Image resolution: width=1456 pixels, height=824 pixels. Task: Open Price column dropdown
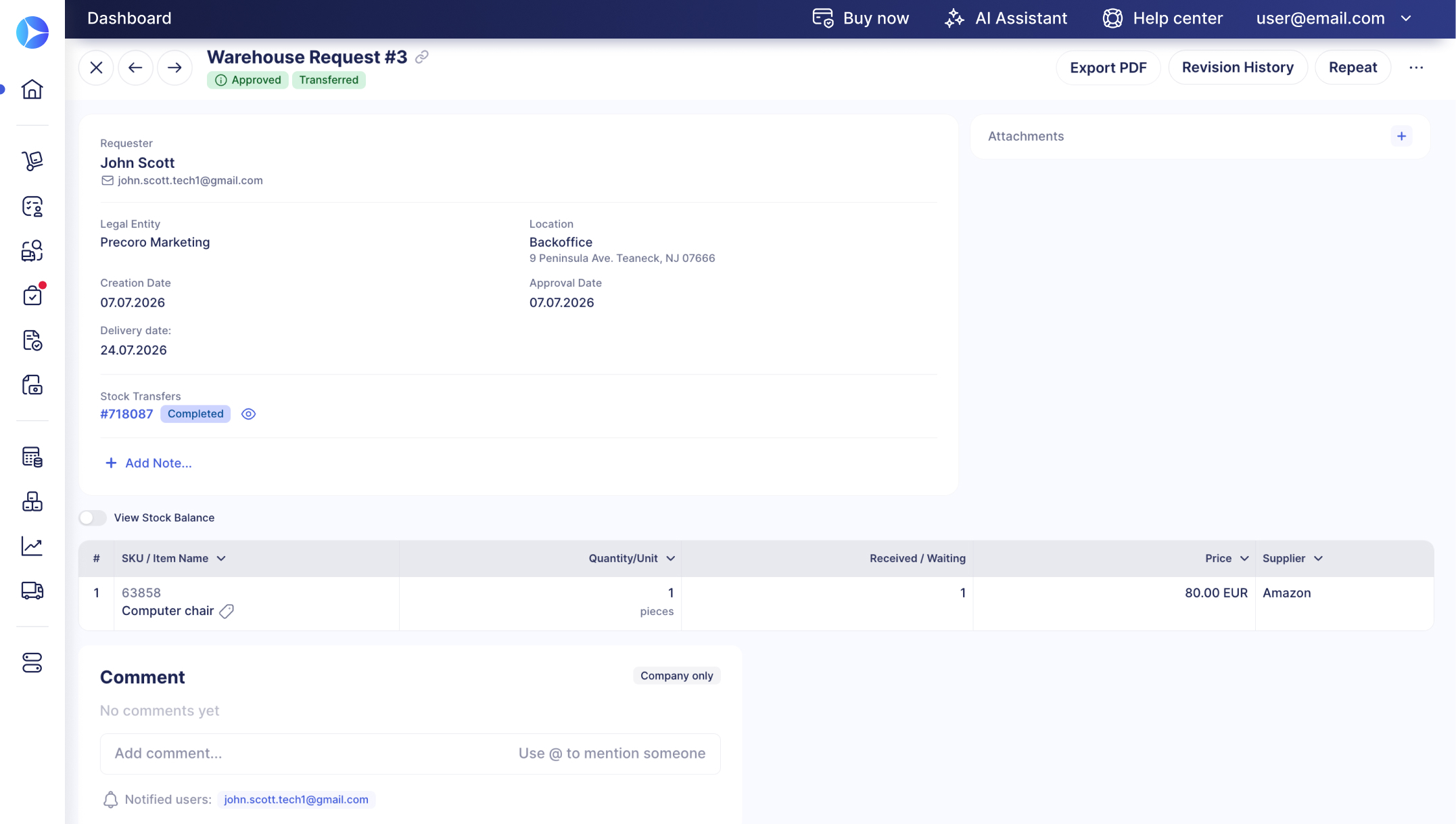coord(1244,559)
